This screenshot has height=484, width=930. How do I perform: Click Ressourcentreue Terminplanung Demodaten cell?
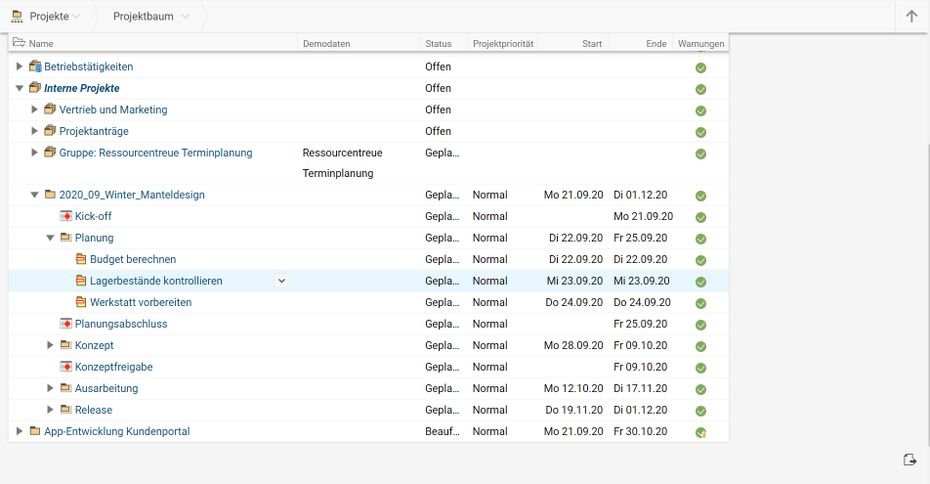pyautogui.click(x=342, y=163)
